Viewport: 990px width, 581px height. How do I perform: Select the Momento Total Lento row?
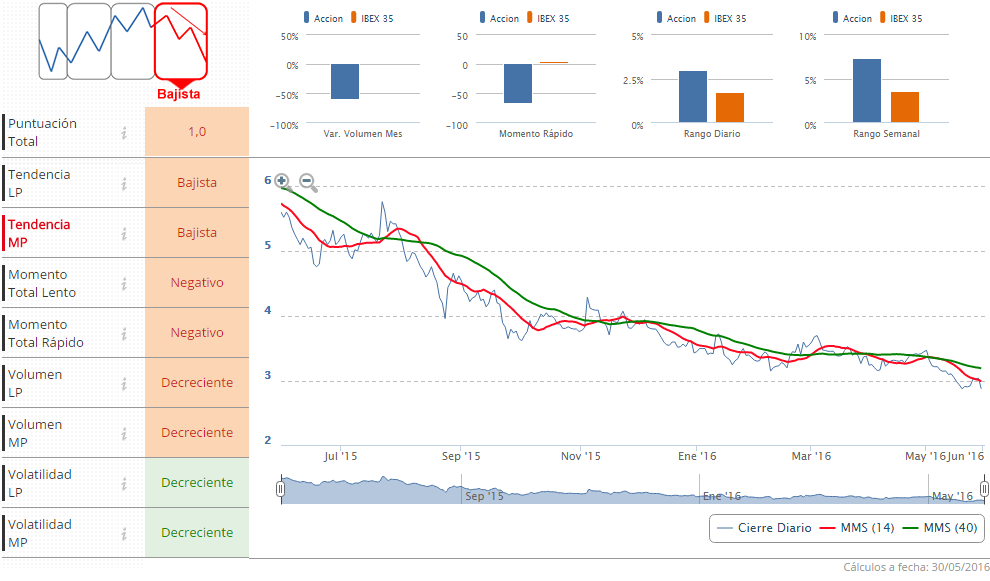pyautogui.click(x=126, y=283)
